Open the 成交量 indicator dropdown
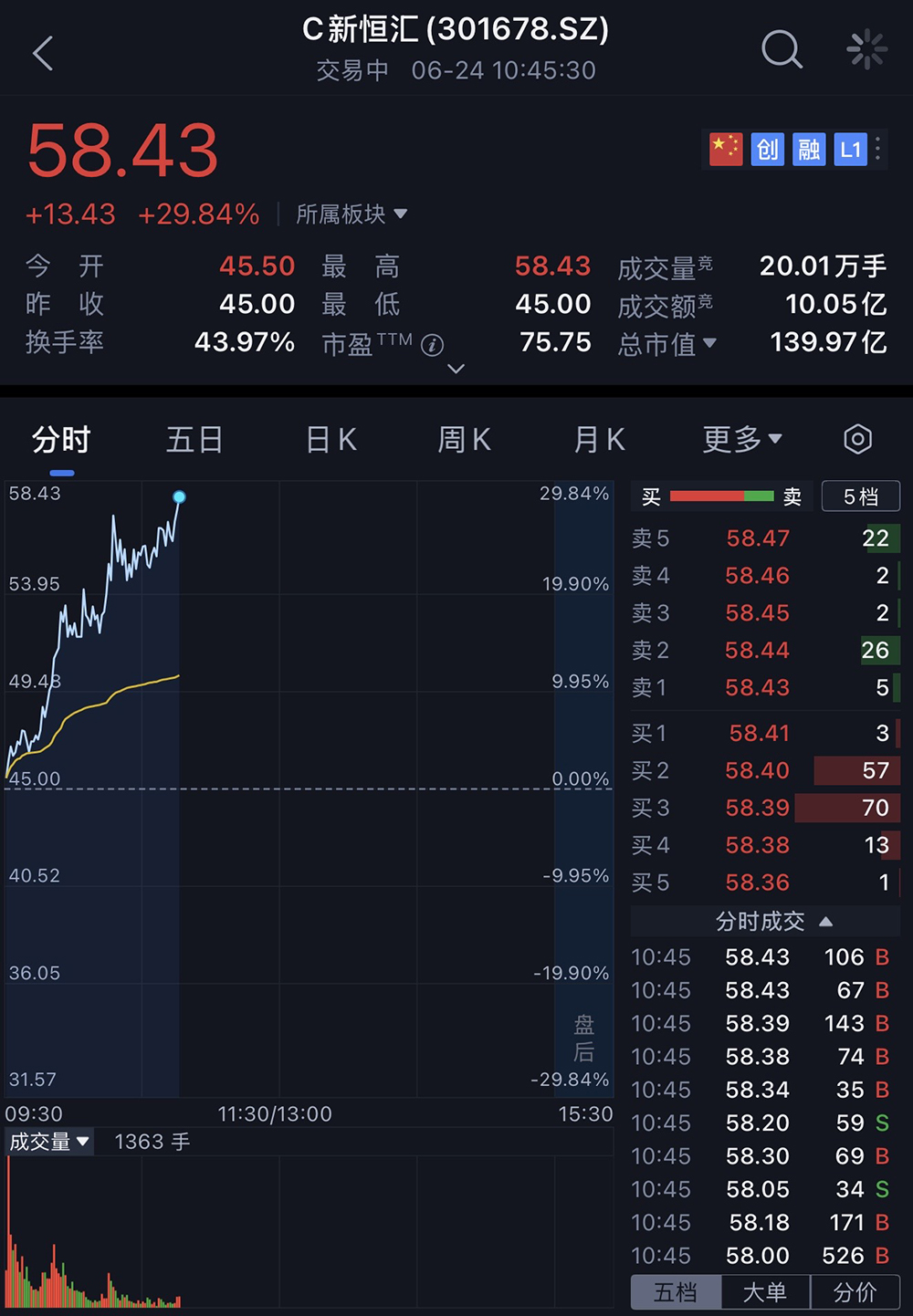Image resolution: width=913 pixels, height=1316 pixels. click(x=49, y=1141)
